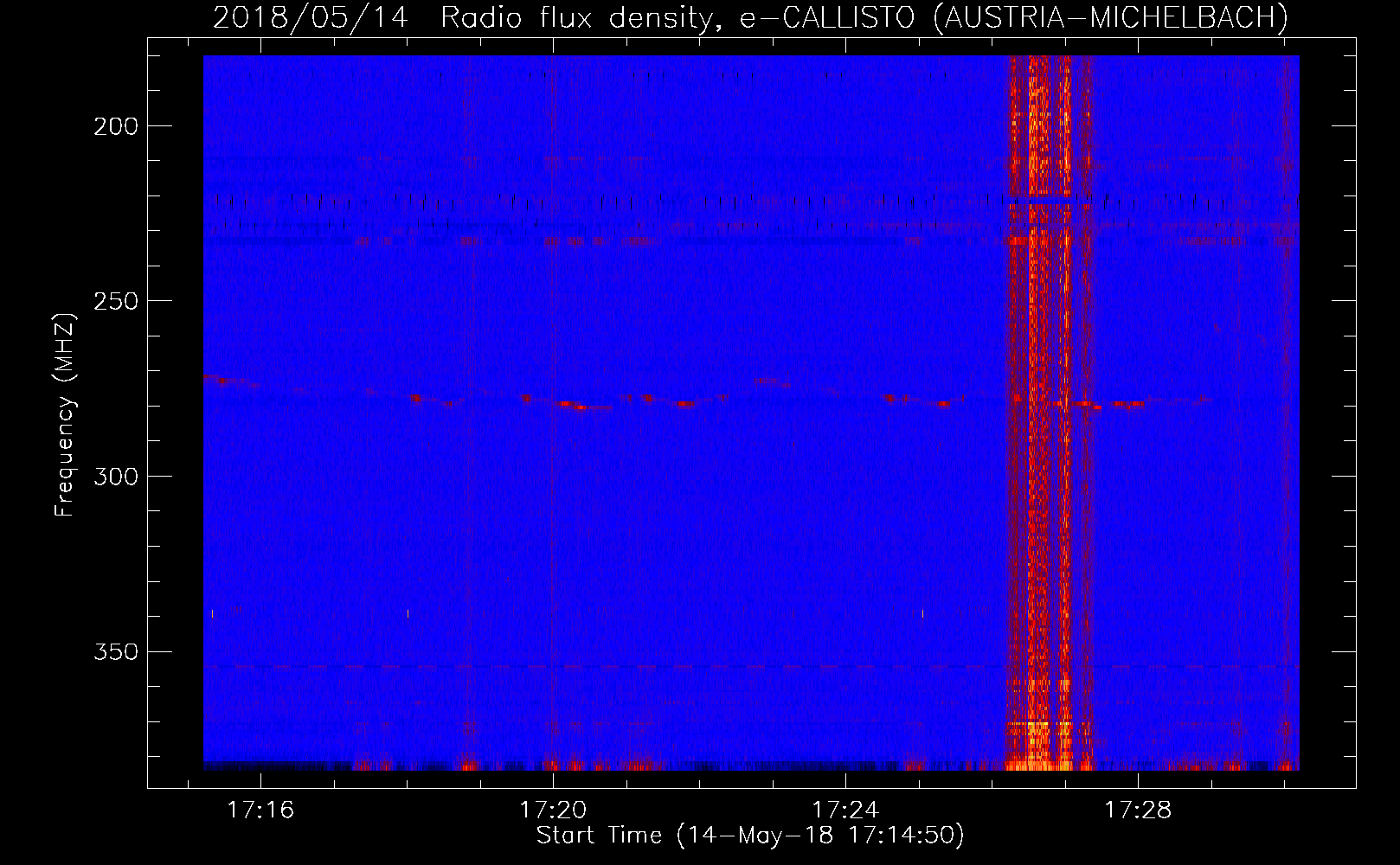Screen dimensions: 1400x865
Task: Click the 200 frequency tick label
Action: tap(115, 126)
